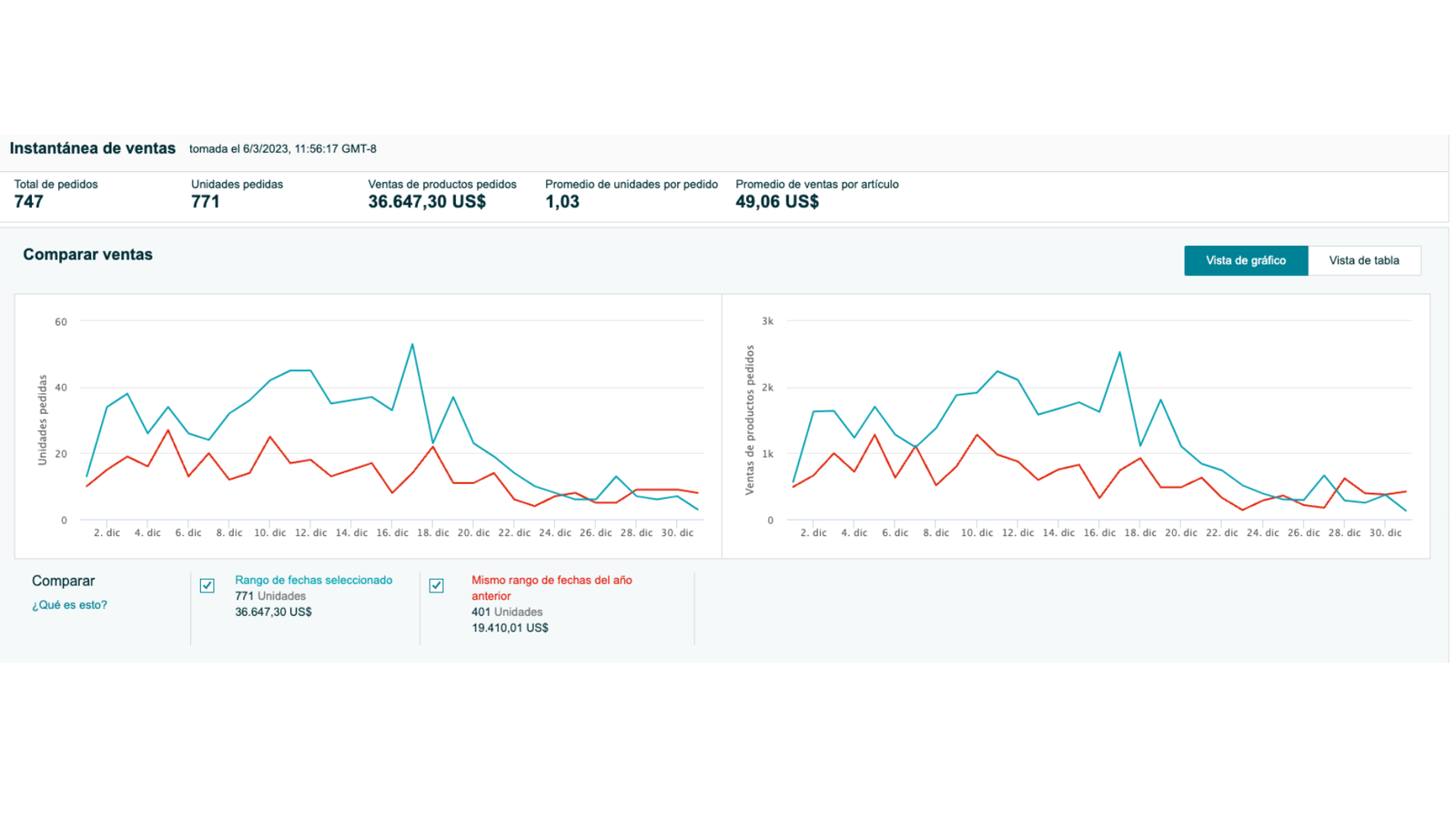Click the "Comparar ventas" section heading
The image size is (1456, 819).
pyautogui.click(x=88, y=255)
